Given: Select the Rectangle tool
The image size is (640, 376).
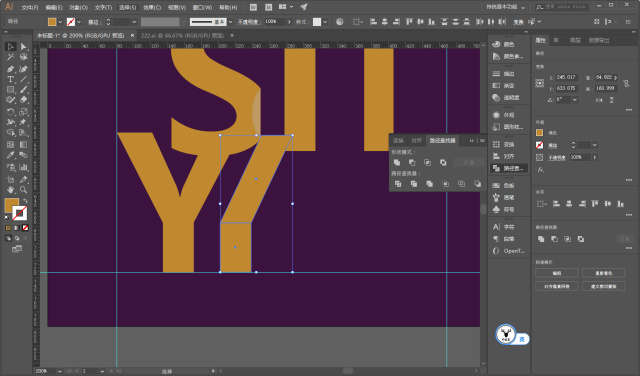Looking at the screenshot, I should (11, 89).
